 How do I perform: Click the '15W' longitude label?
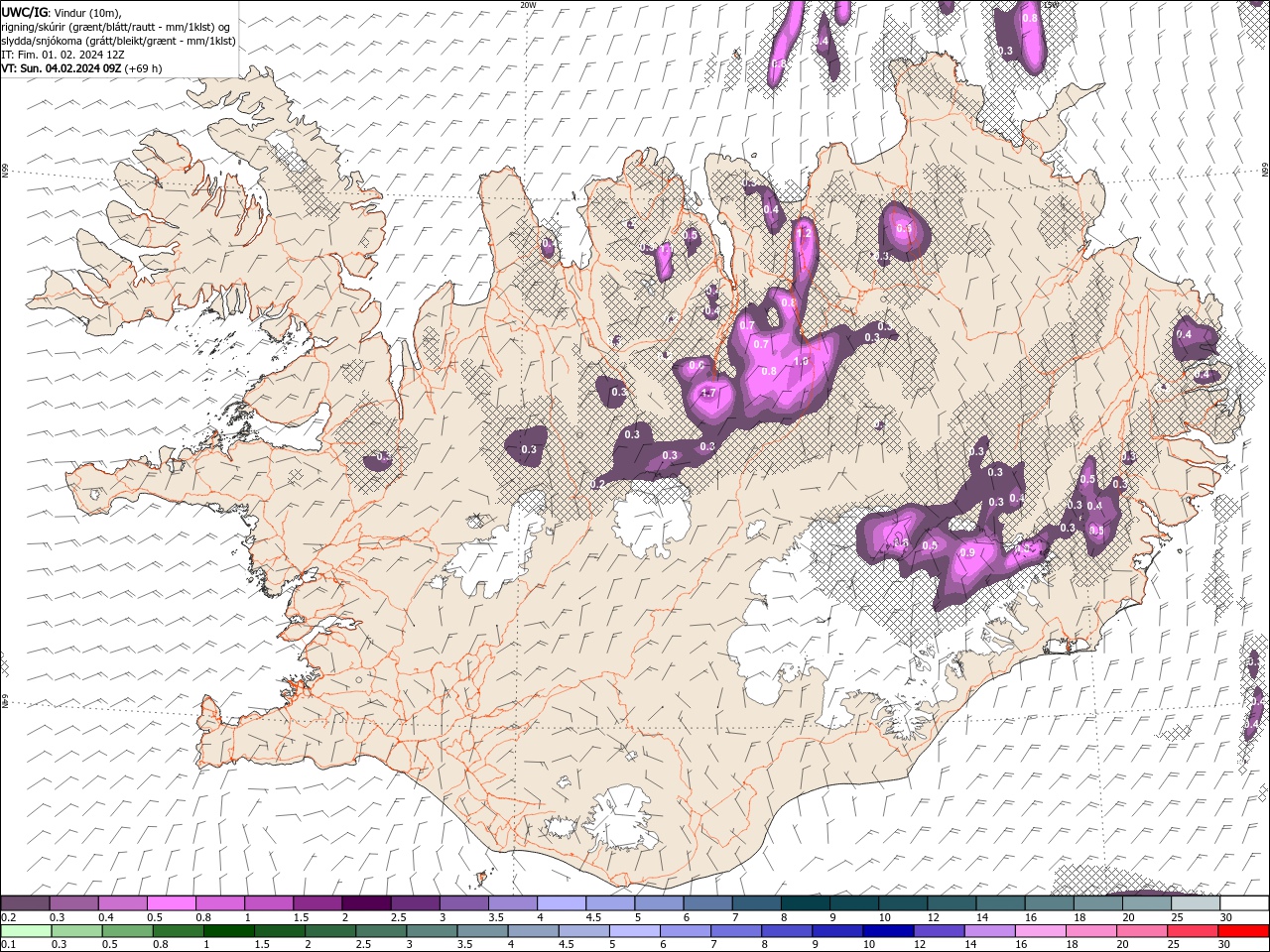pos(1052,5)
